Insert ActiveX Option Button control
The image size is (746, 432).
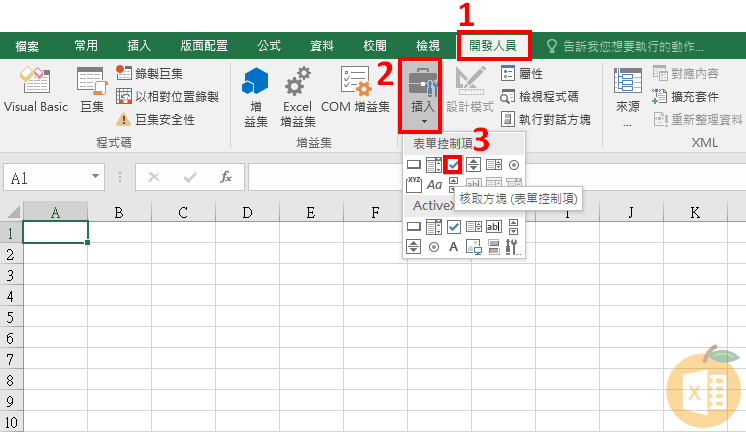click(x=434, y=247)
